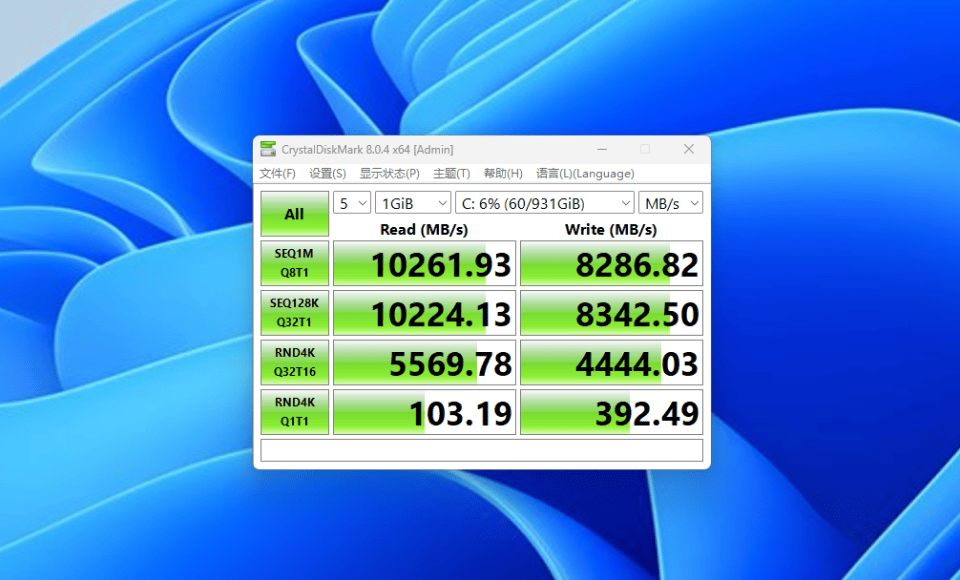Start the RND4K Q1T1 test
This screenshot has height=580, width=960.
(294, 412)
